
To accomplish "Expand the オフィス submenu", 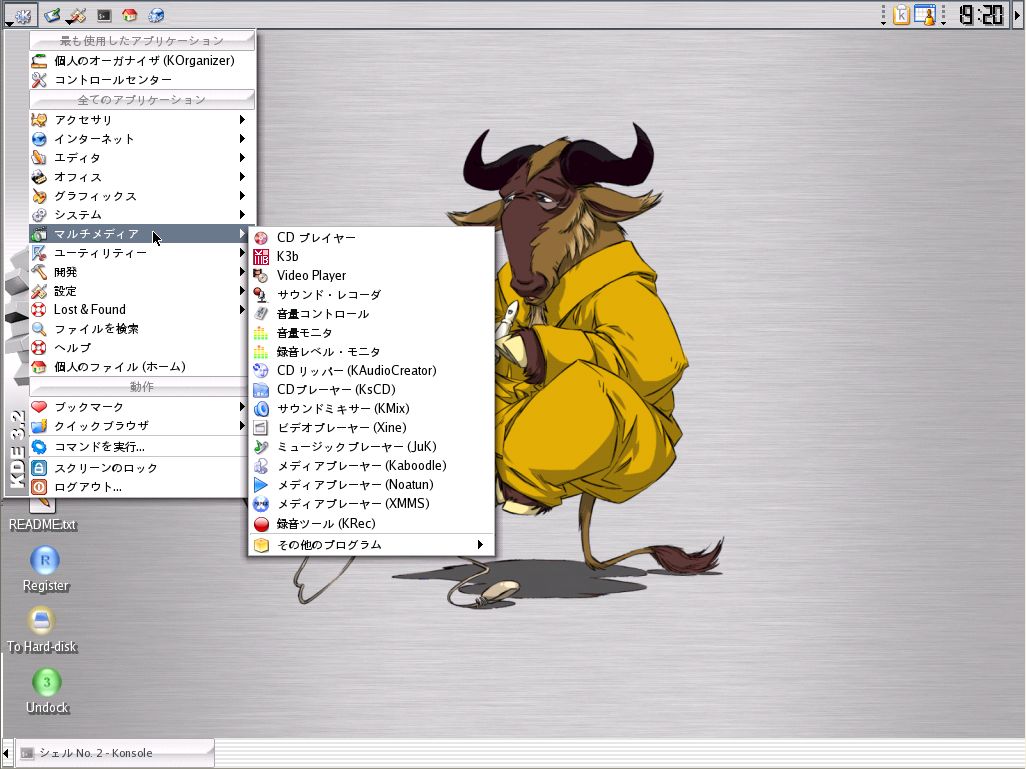I will click(x=142, y=177).
